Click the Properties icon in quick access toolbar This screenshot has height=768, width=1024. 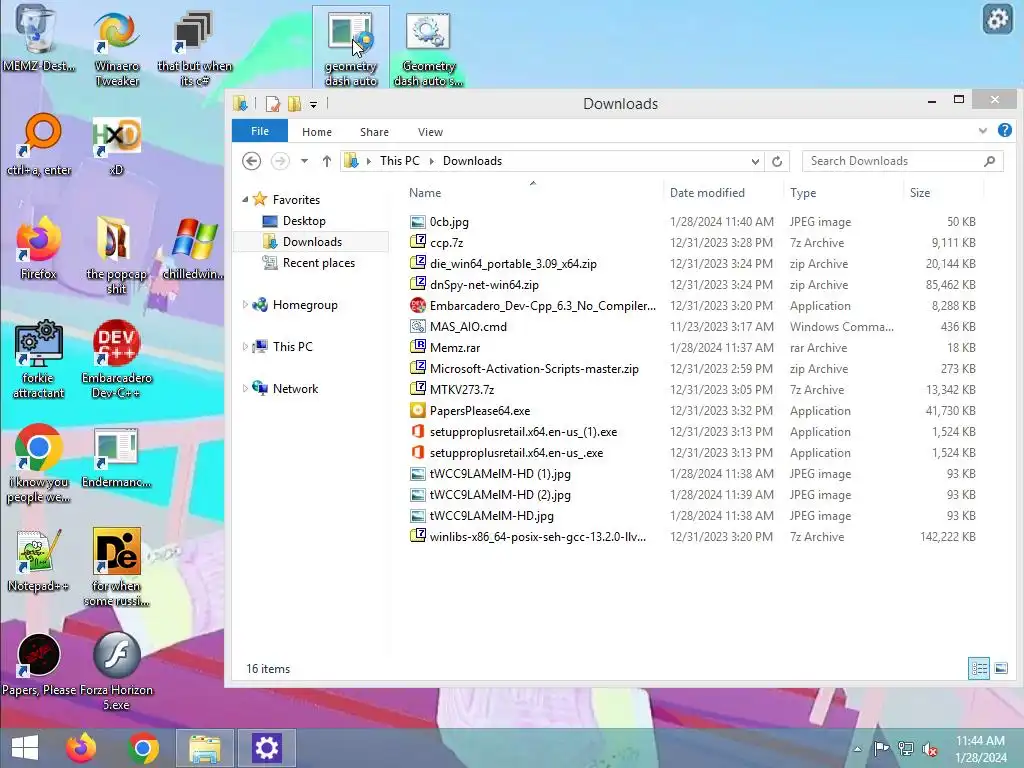coord(272,103)
